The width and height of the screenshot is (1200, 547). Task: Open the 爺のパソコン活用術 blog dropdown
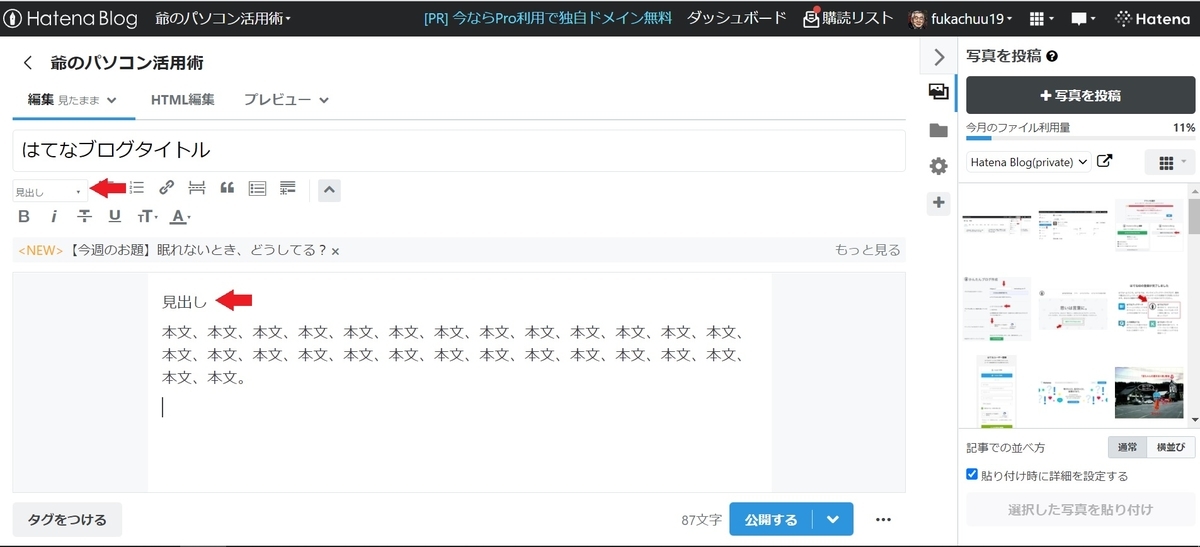click(224, 18)
